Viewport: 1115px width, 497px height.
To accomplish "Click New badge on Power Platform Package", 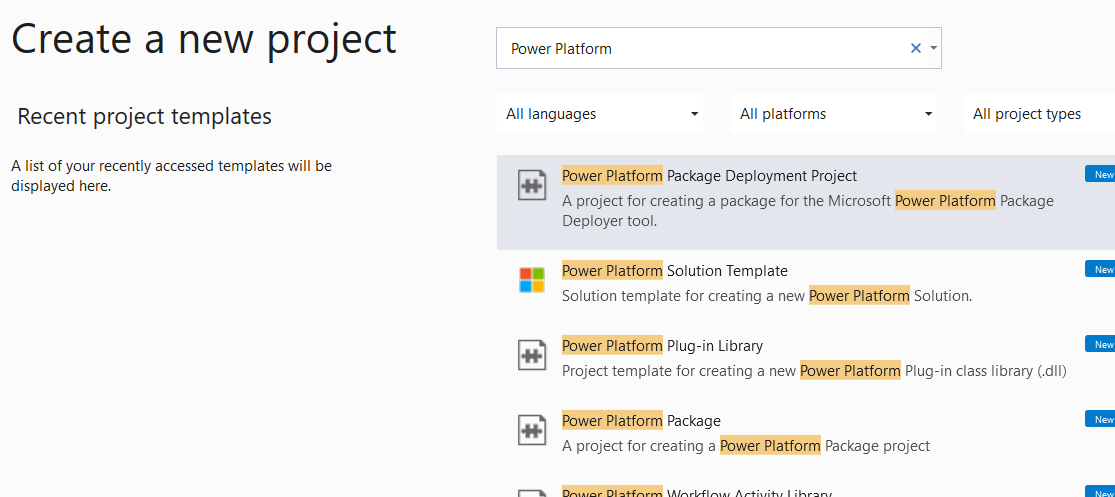I will click(x=1101, y=419).
